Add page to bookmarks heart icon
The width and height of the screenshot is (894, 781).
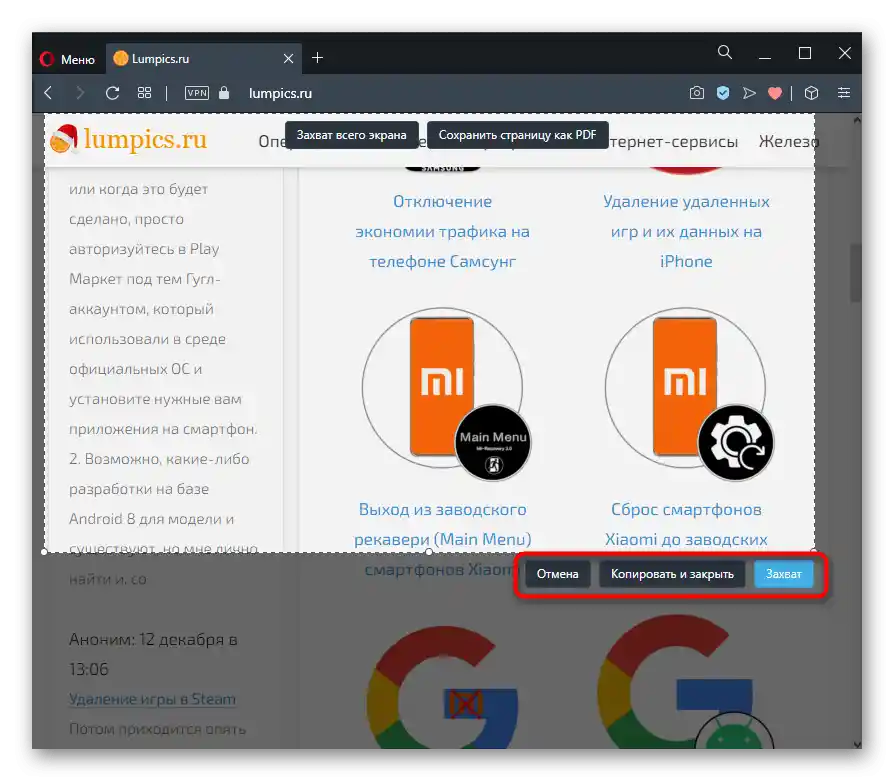click(775, 93)
